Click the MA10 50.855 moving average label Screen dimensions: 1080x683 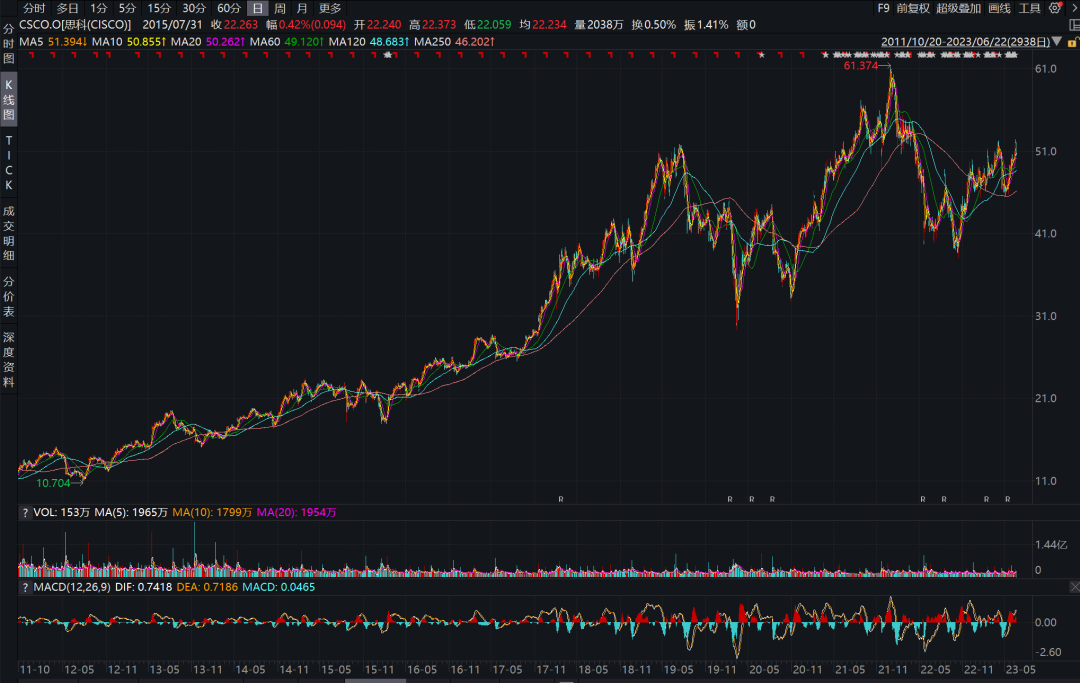coord(129,41)
